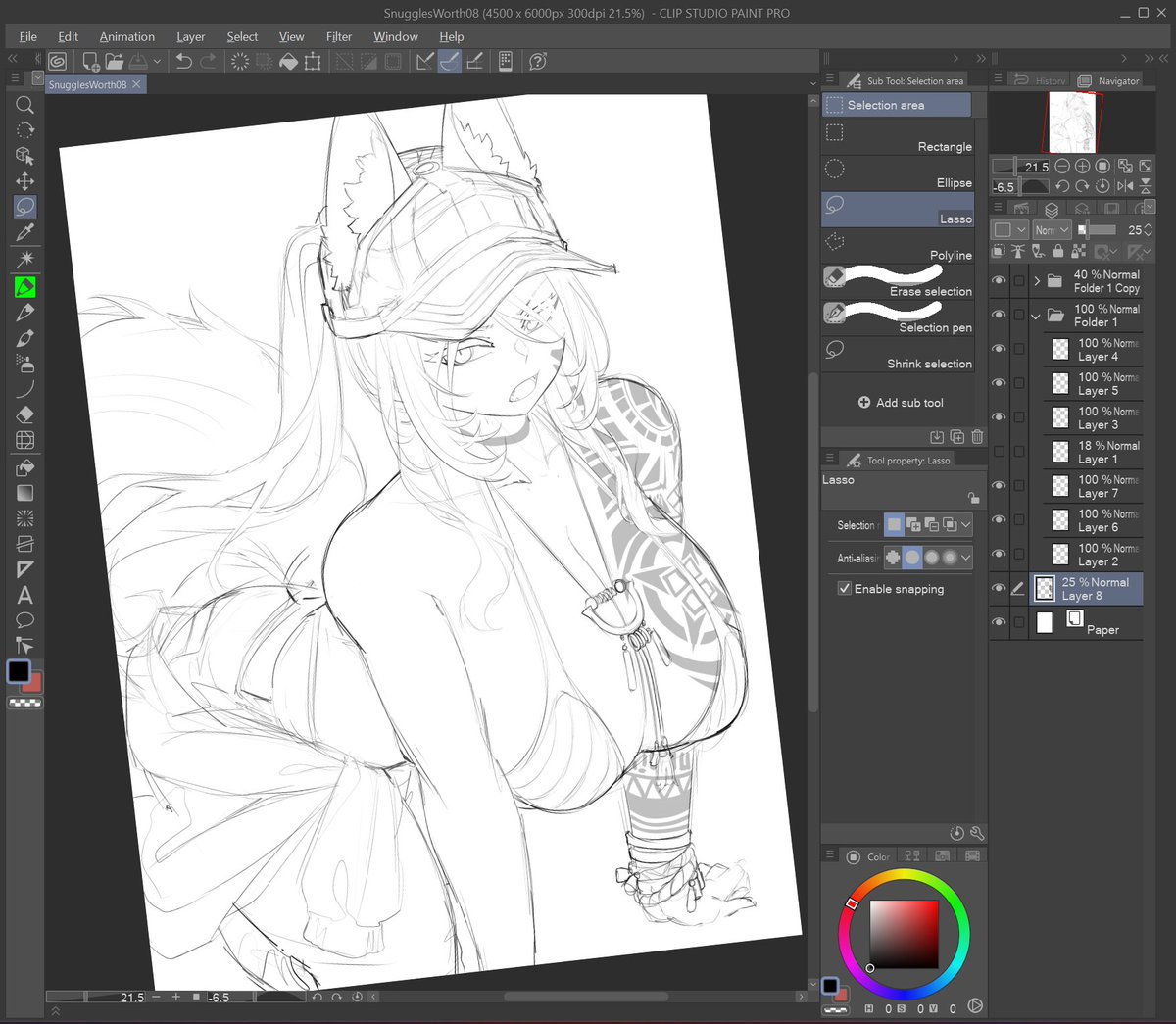Image resolution: width=1176 pixels, height=1024 pixels.
Task: Select the Shrink selection sub tool
Action: click(898, 356)
